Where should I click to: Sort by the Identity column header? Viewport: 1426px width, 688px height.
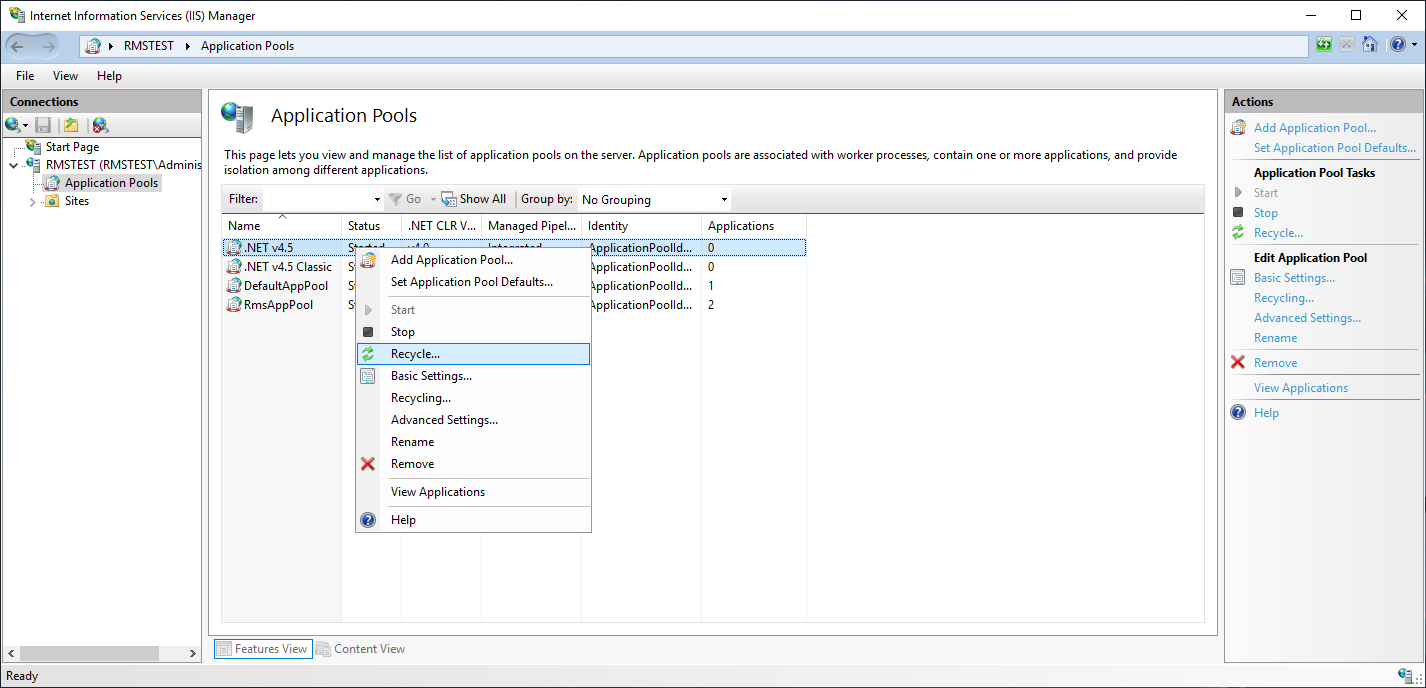[x=641, y=226]
